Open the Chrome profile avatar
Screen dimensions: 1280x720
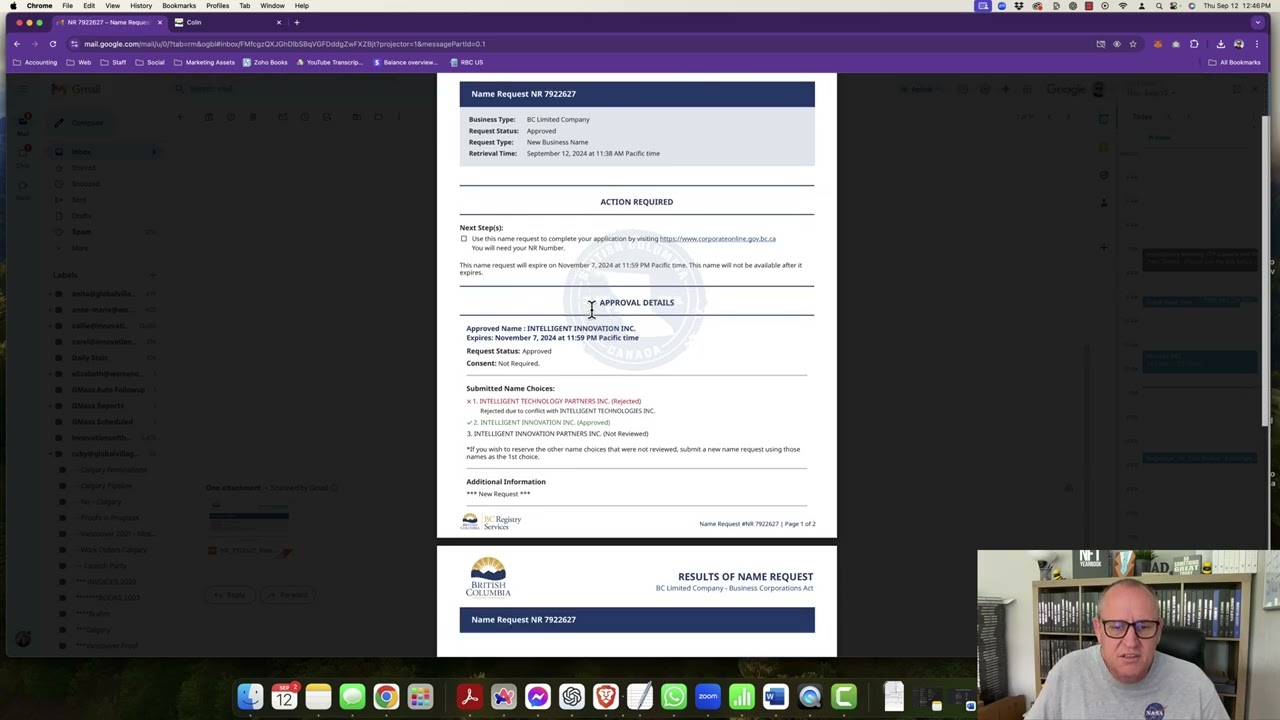(1239, 44)
